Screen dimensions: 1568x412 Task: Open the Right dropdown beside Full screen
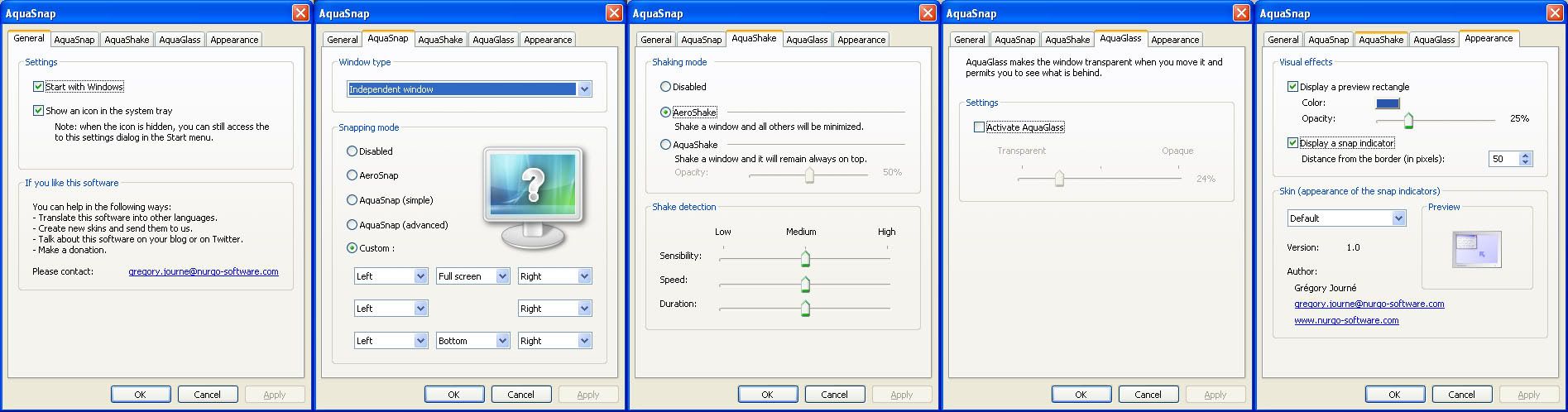(554, 275)
